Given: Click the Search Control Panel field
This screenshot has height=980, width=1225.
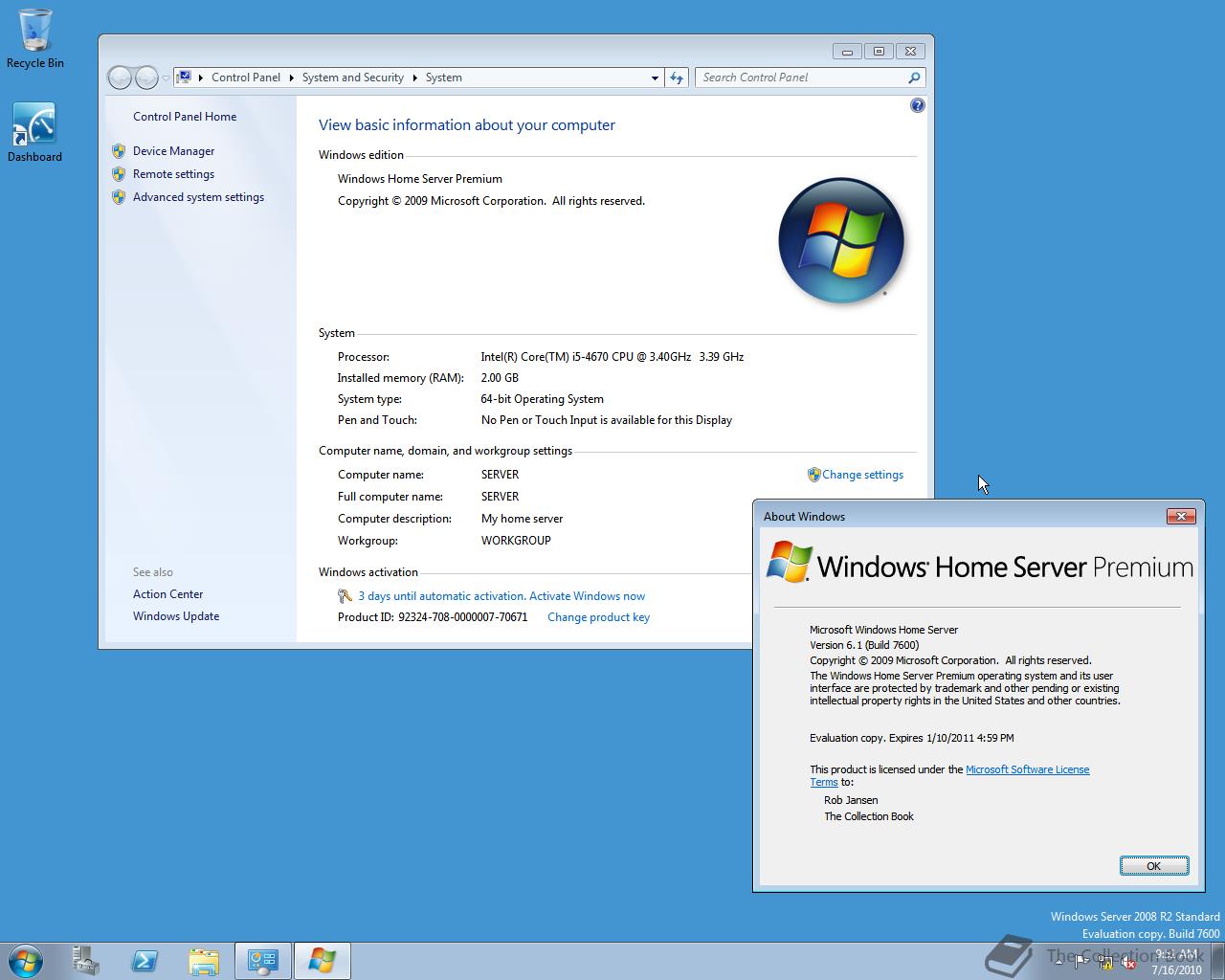Looking at the screenshot, I should pyautogui.click(x=802, y=78).
